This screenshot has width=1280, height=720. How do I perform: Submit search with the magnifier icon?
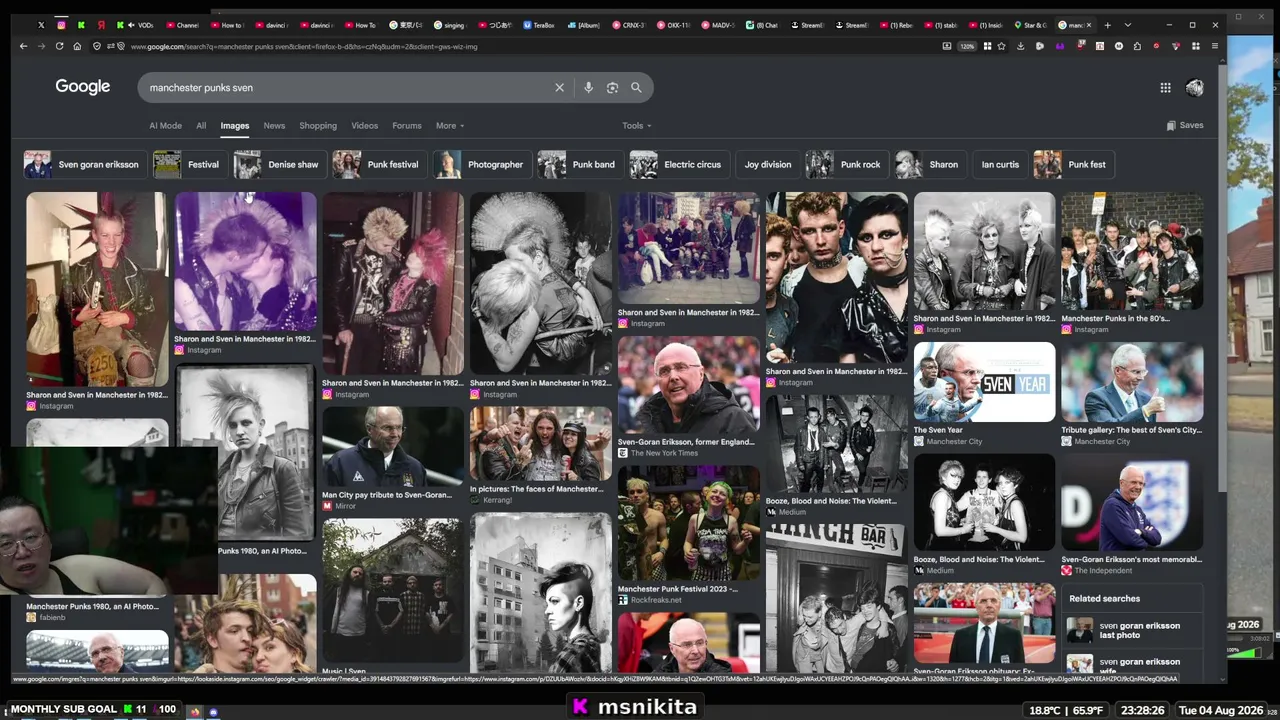(x=636, y=88)
